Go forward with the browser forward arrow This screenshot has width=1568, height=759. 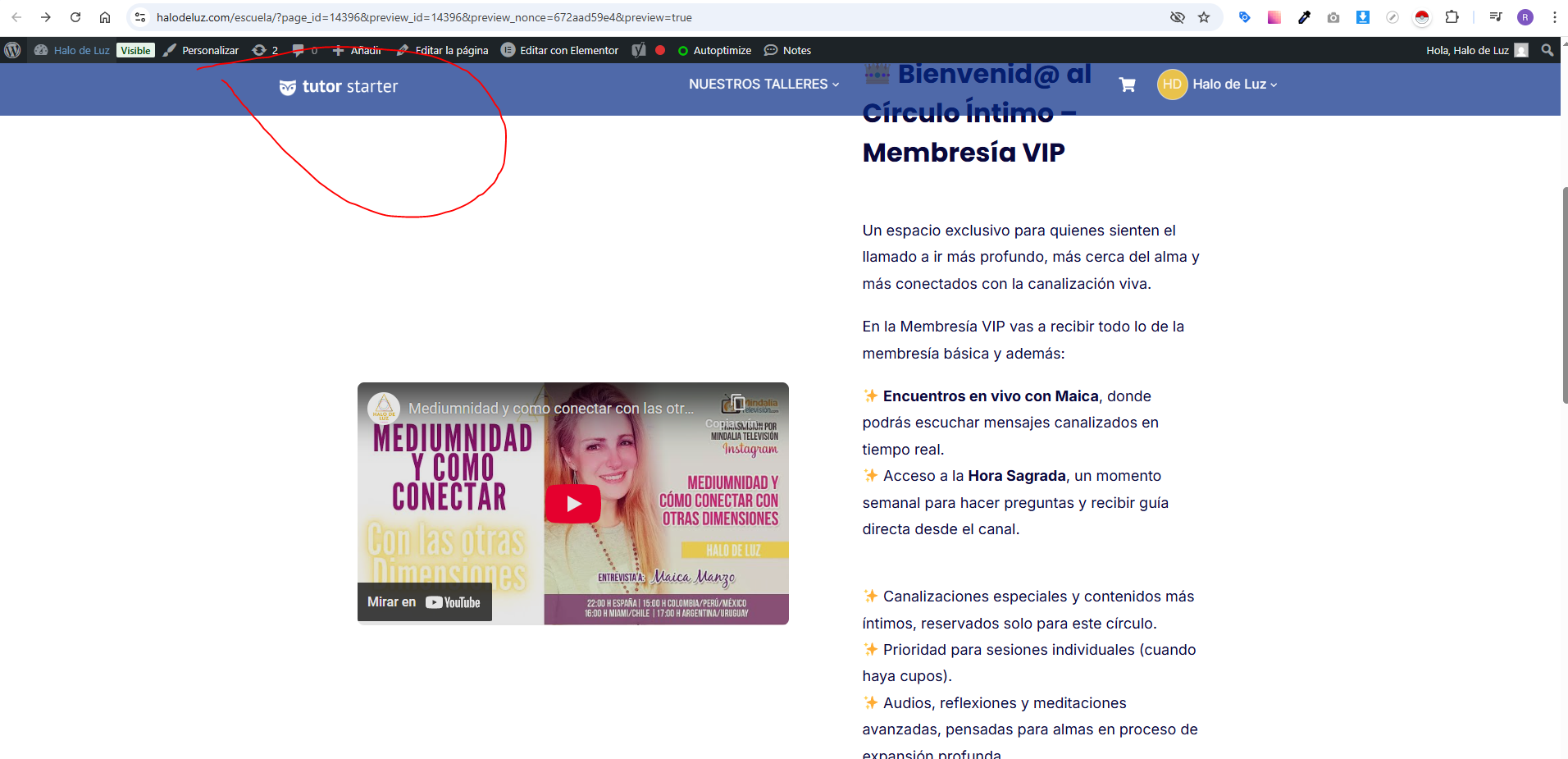46,17
